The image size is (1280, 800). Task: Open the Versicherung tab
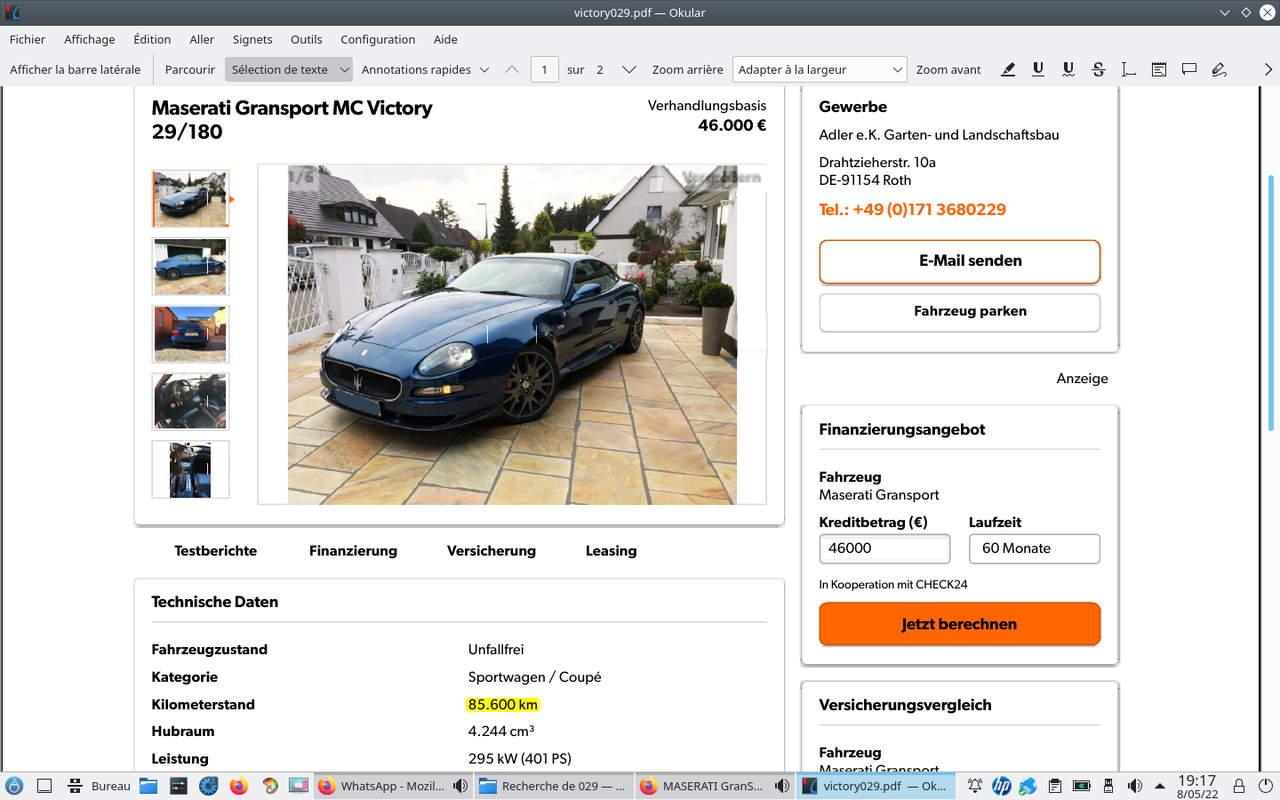point(491,551)
